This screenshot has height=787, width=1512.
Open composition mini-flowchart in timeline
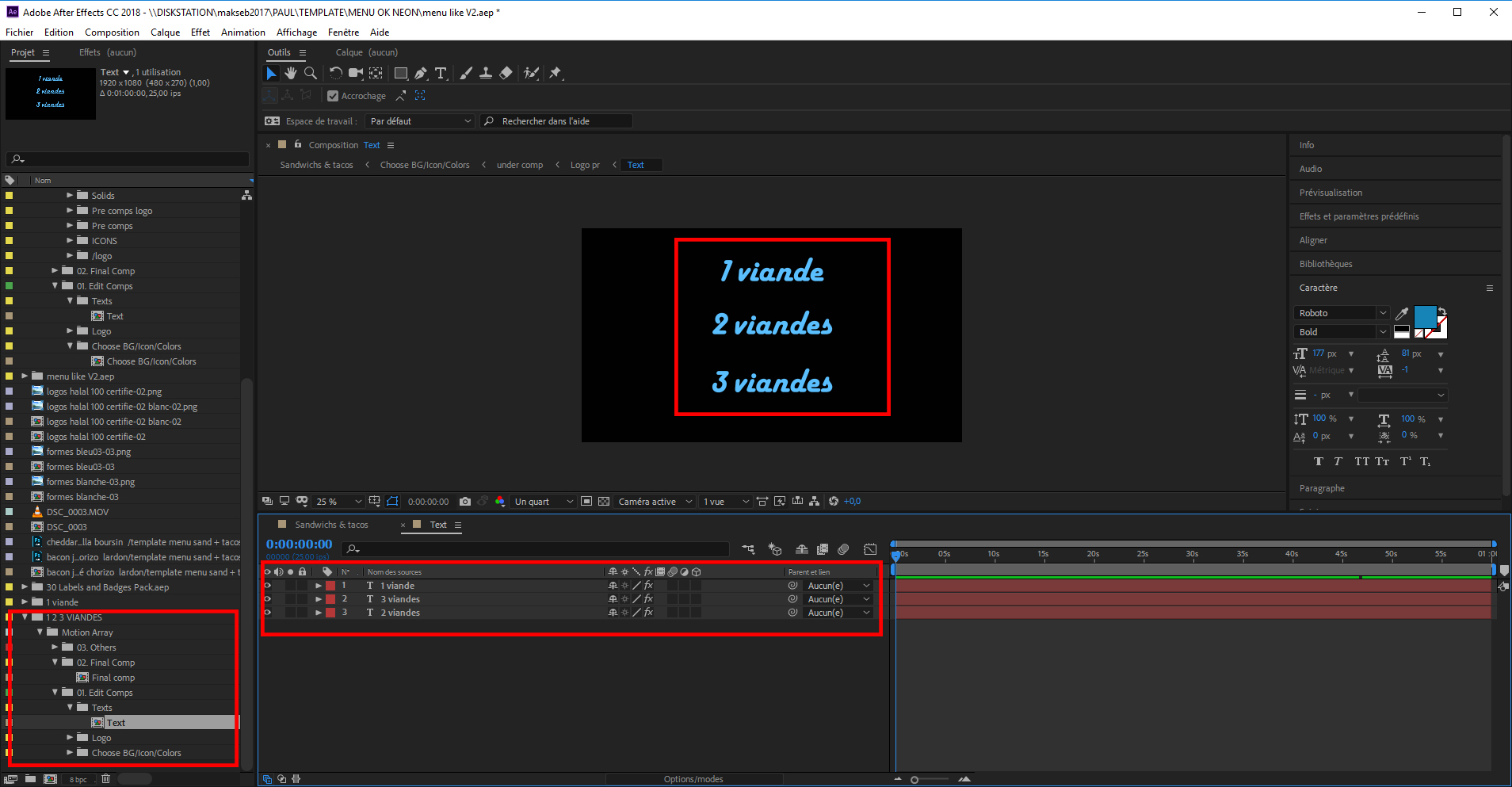click(x=748, y=548)
